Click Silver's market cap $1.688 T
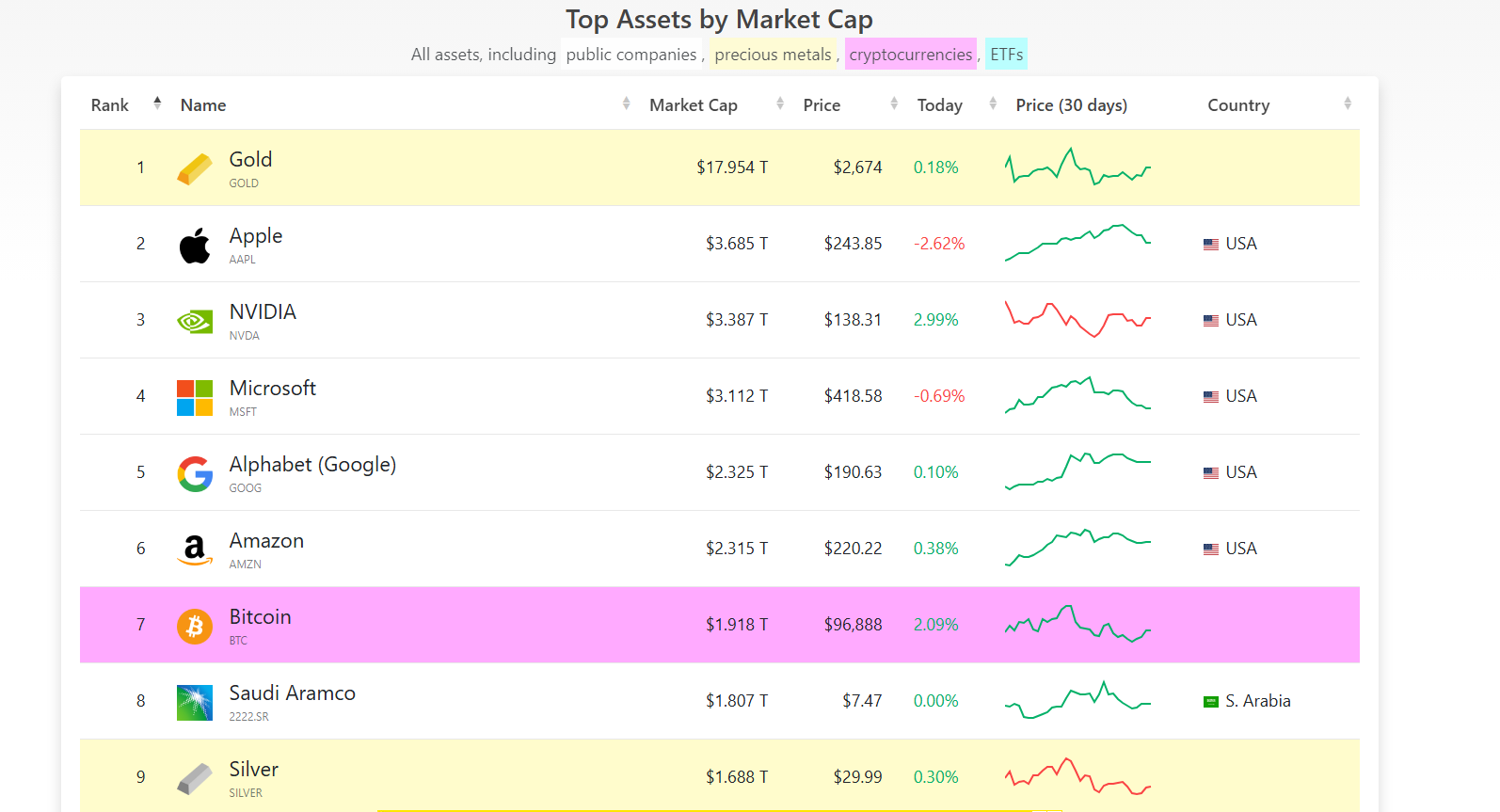 tap(737, 777)
